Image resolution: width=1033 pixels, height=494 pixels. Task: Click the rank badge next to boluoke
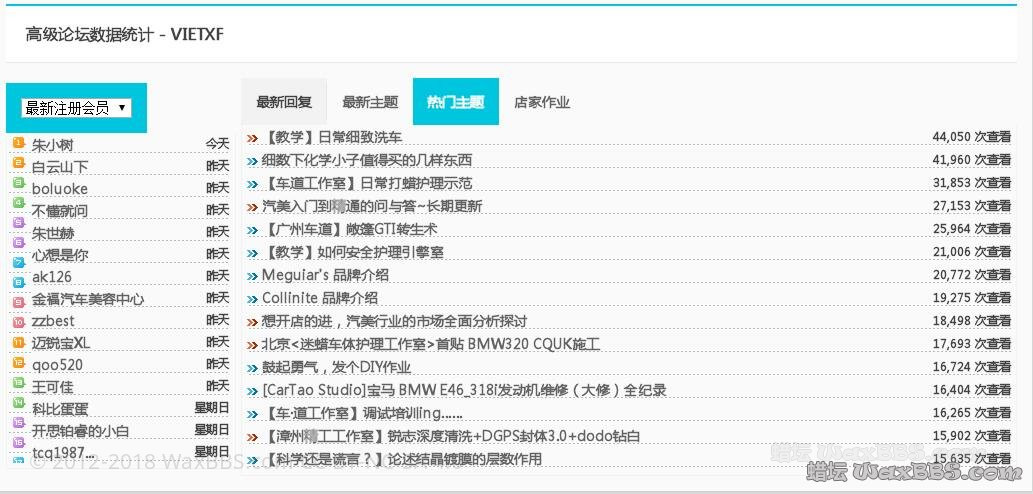click(18, 187)
